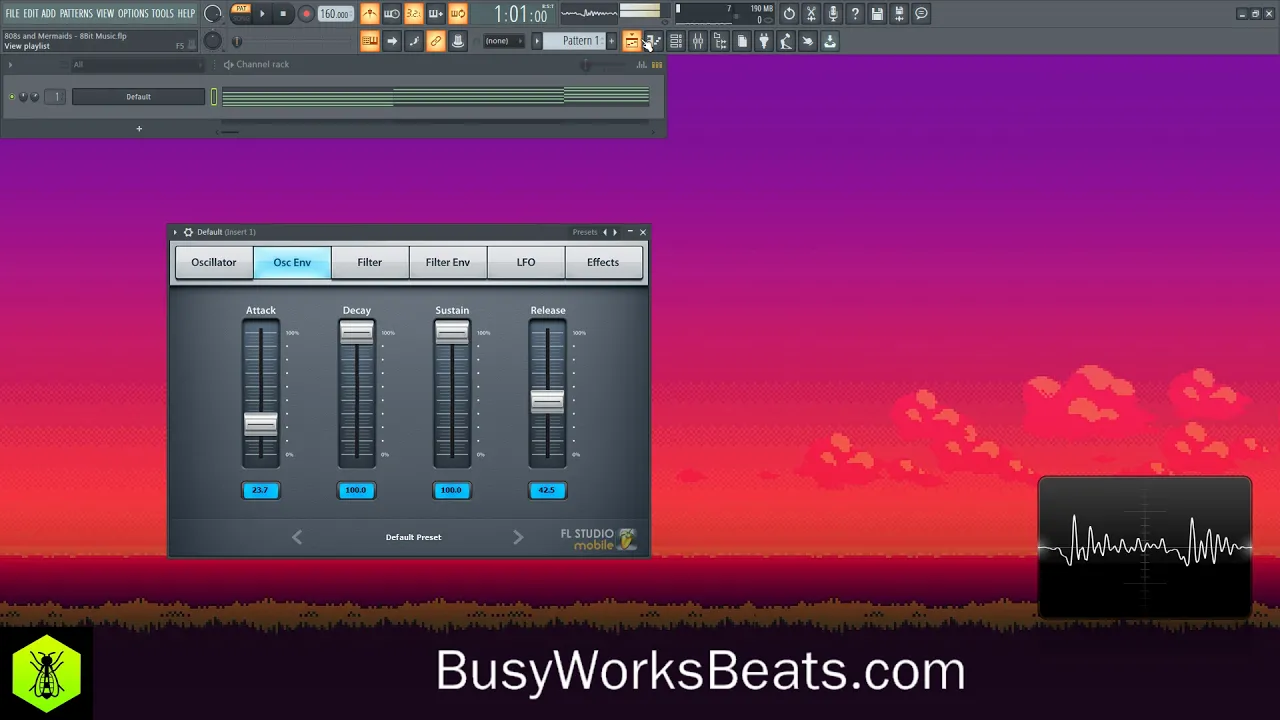The image size is (1280, 720).
Task: Toggle blend recording overdub icon
Action: 436,14
